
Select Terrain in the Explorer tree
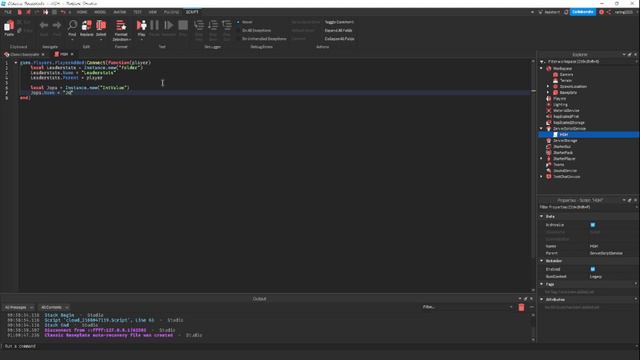(566, 80)
